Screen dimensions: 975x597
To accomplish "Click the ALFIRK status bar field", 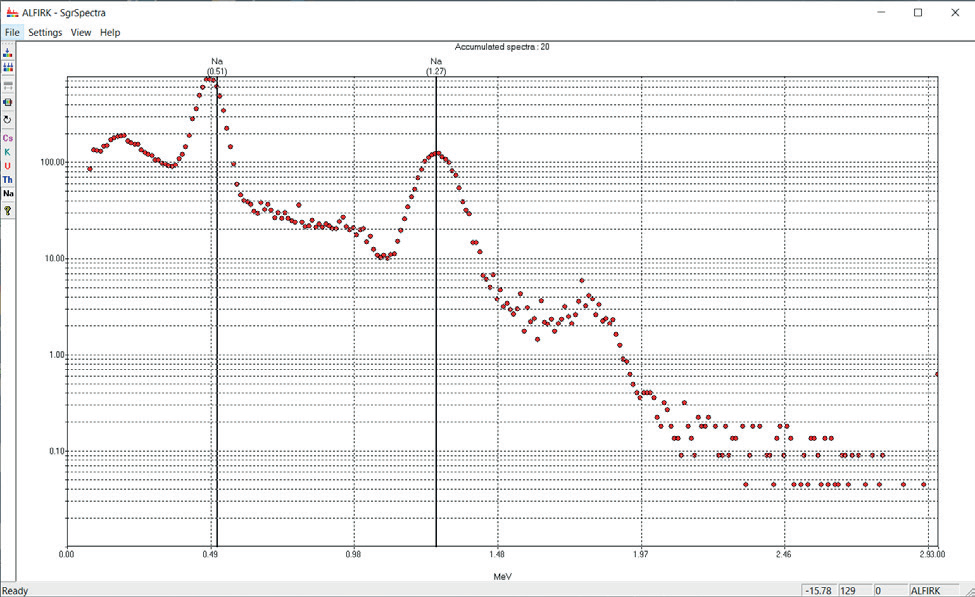I will (932, 590).
